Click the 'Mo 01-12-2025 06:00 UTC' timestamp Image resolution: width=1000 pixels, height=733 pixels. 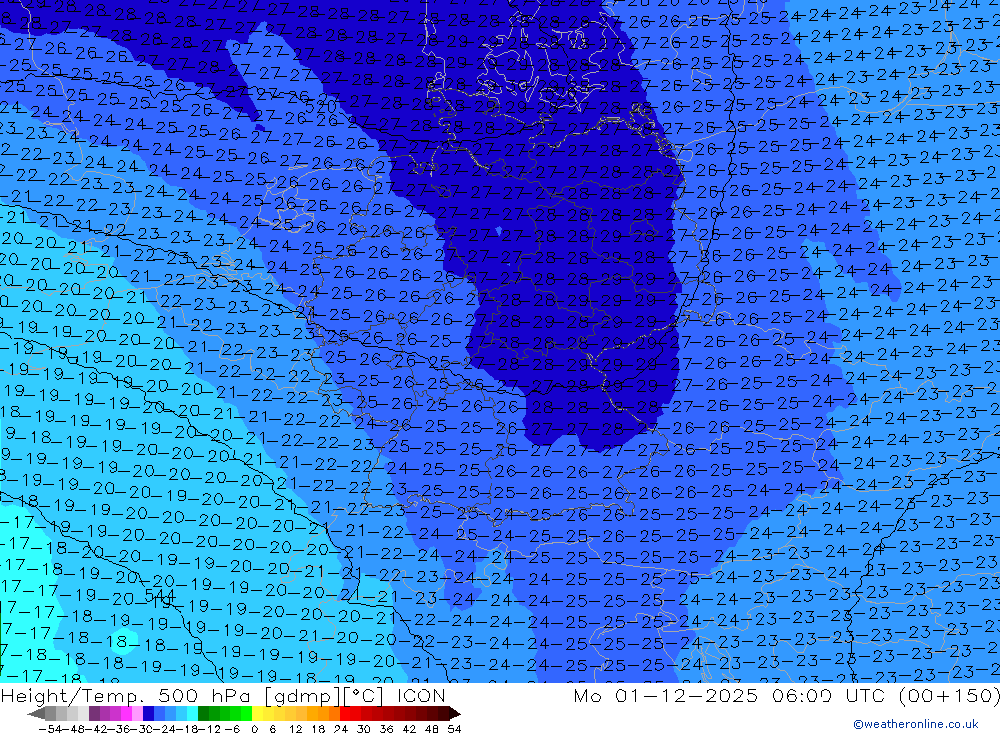pyautogui.click(x=731, y=695)
